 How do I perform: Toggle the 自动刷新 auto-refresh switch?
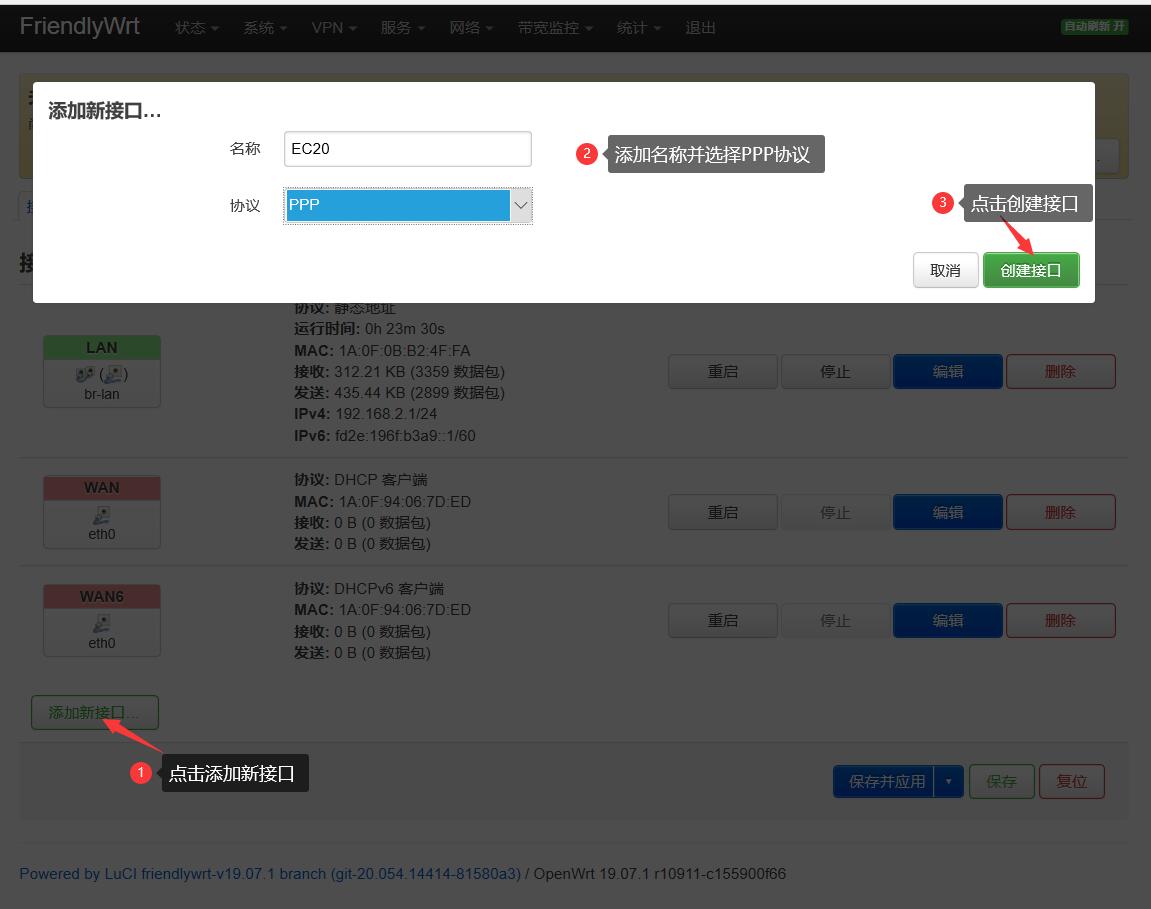click(x=1094, y=27)
